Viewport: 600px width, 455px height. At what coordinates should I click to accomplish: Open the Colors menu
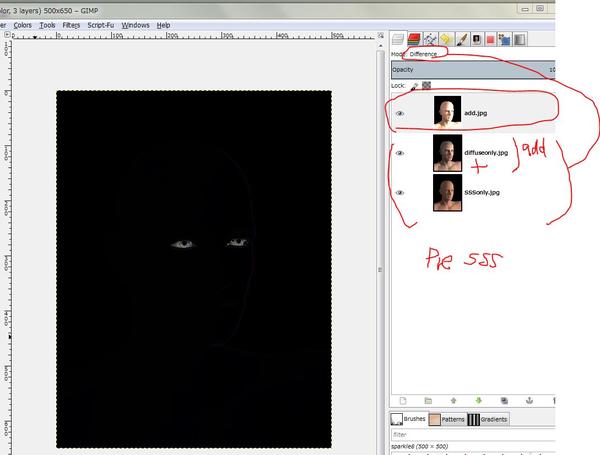22,25
